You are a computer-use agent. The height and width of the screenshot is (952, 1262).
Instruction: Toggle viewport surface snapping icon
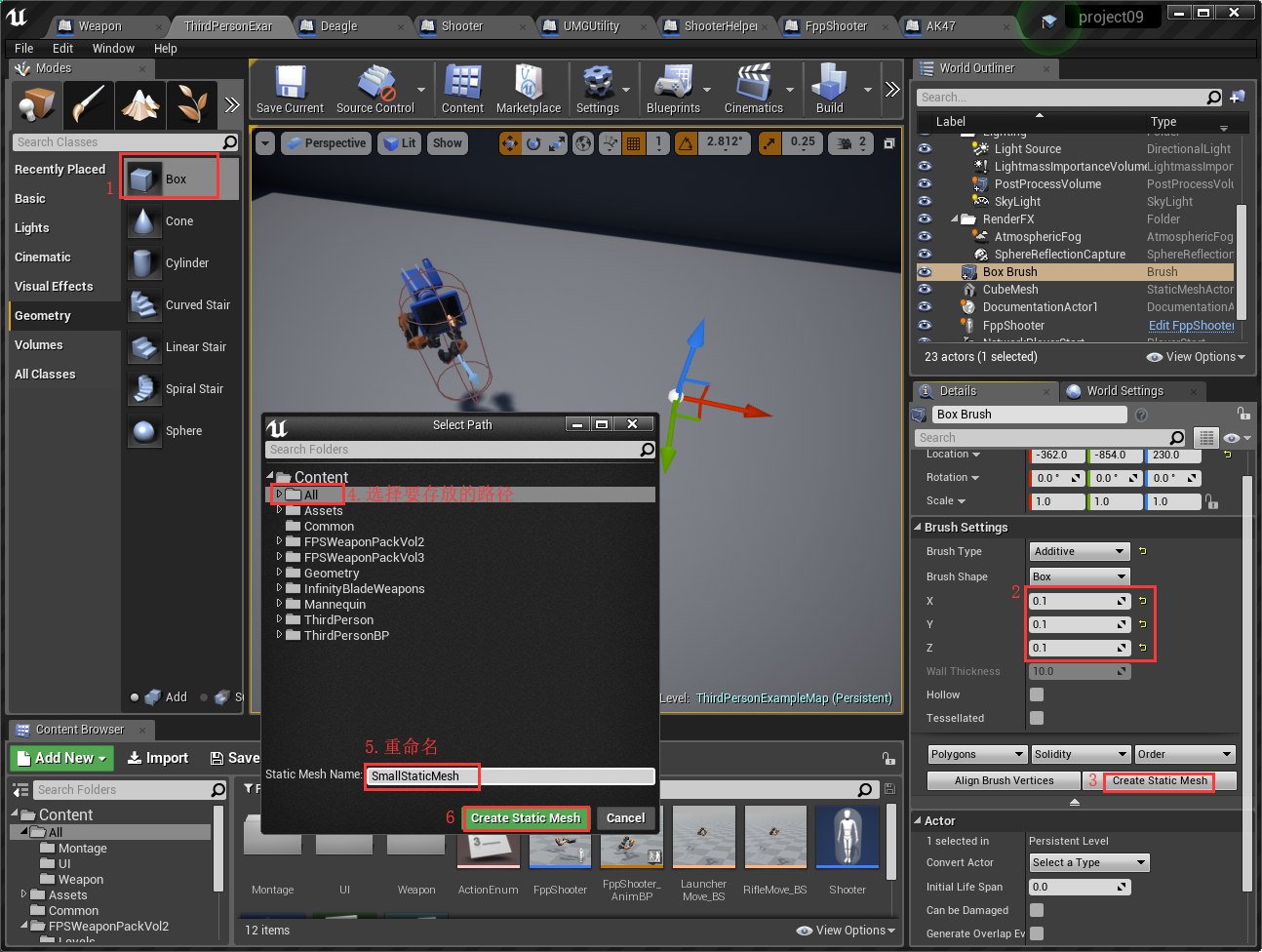(610, 143)
